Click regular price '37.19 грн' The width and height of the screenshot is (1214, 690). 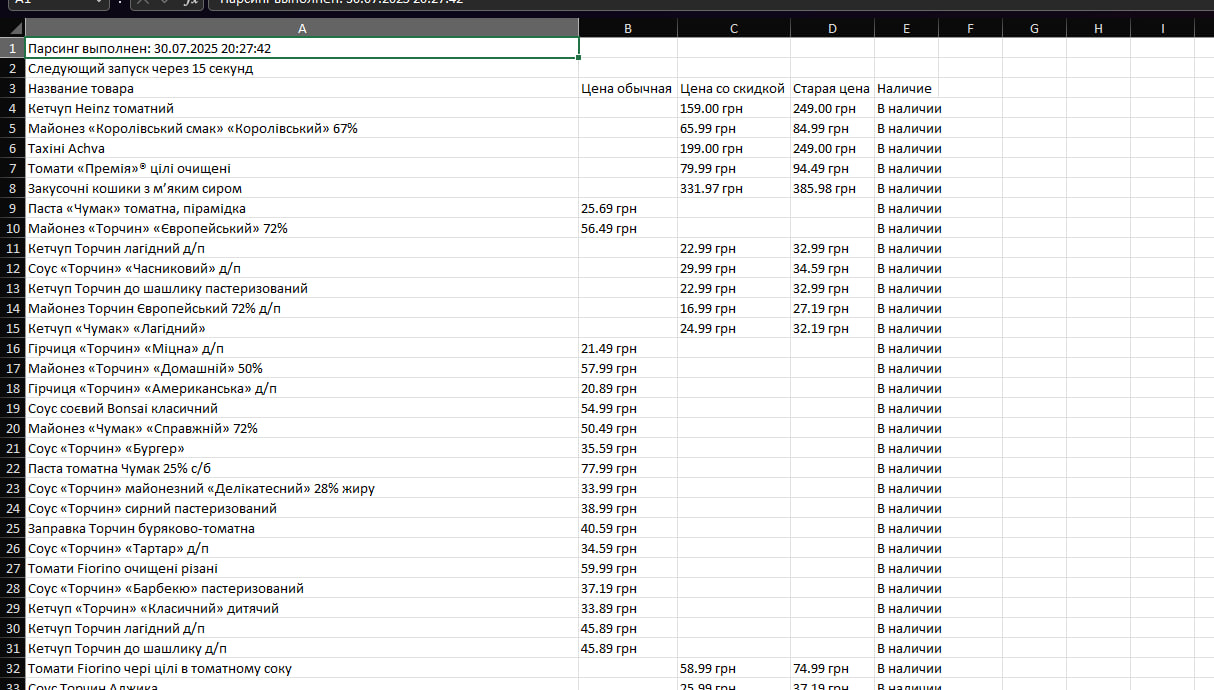tap(628, 588)
